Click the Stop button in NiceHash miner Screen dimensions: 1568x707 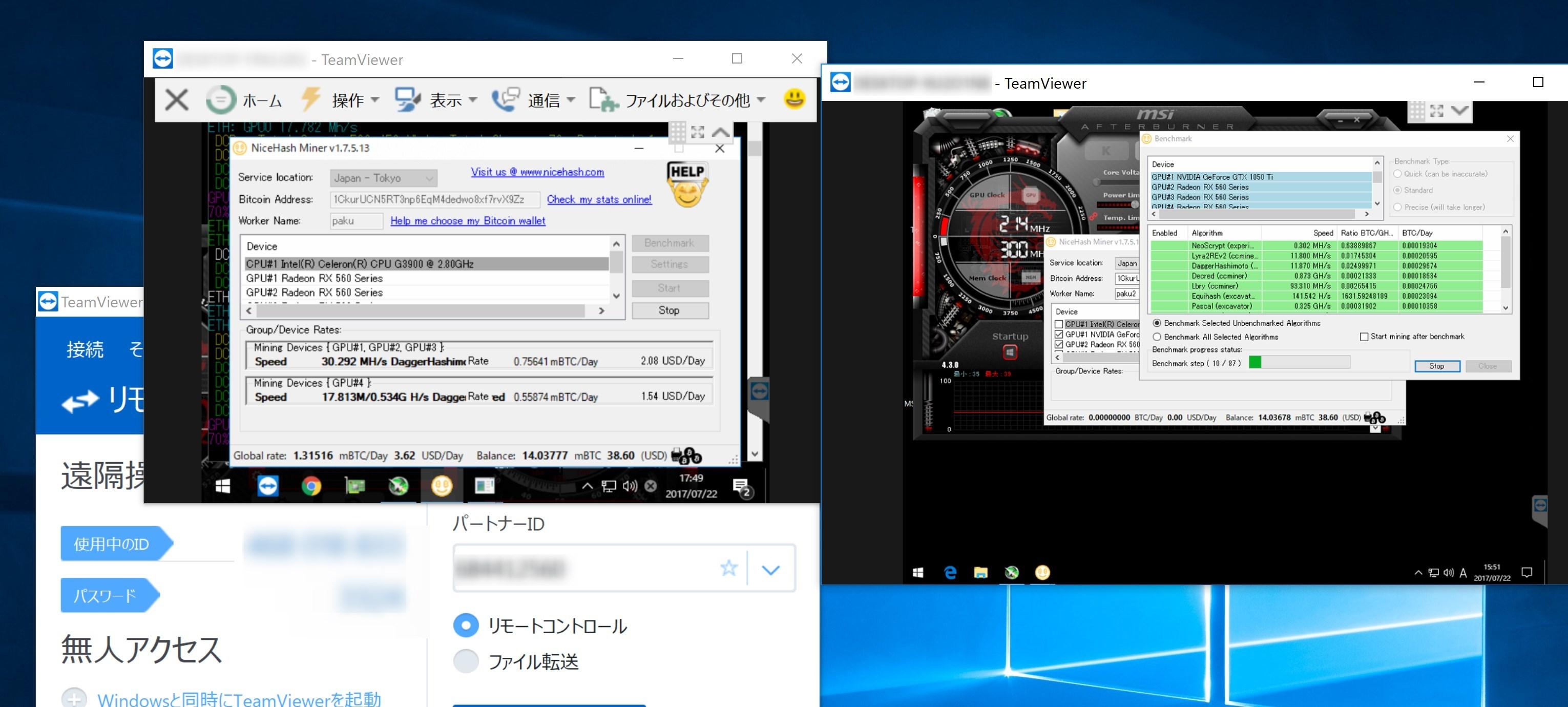(x=669, y=308)
